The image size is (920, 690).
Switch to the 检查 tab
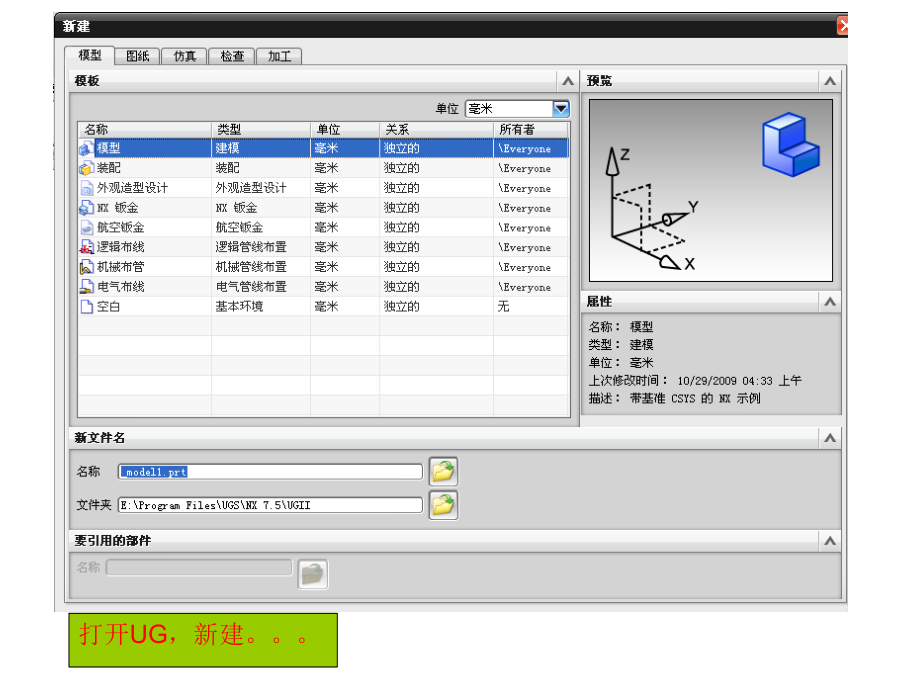click(x=232, y=56)
